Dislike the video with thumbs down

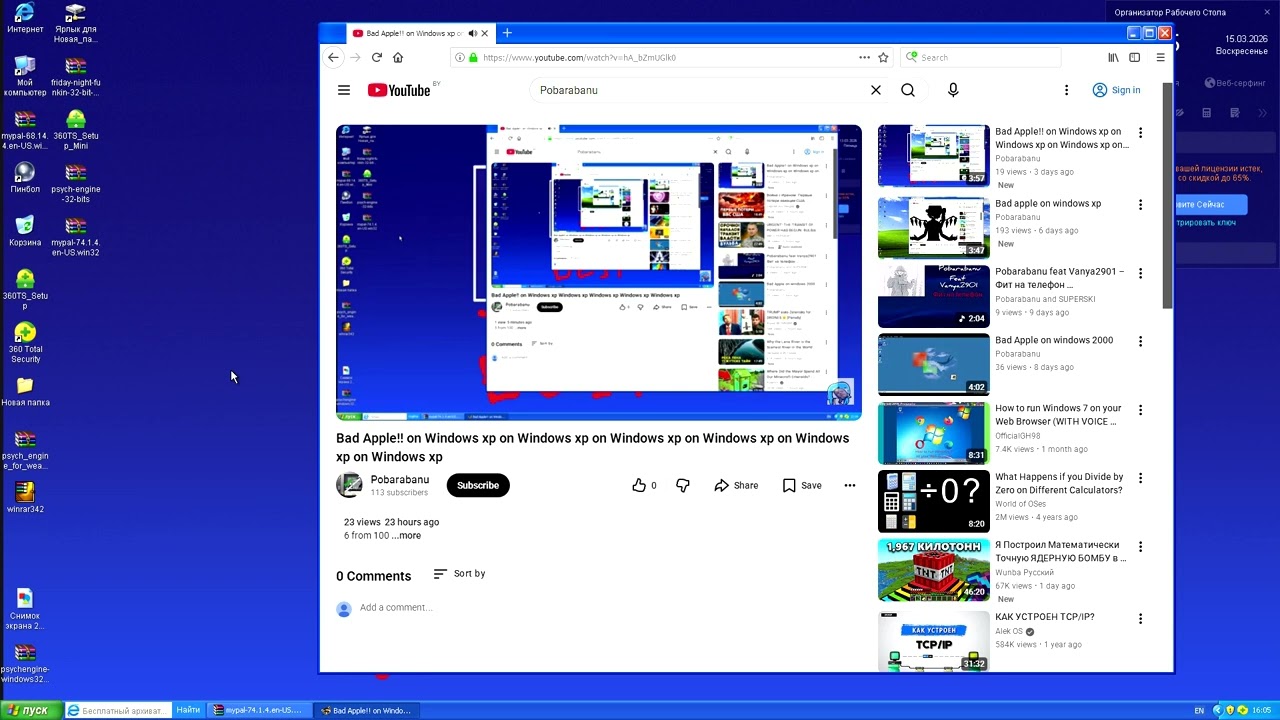point(683,485)
